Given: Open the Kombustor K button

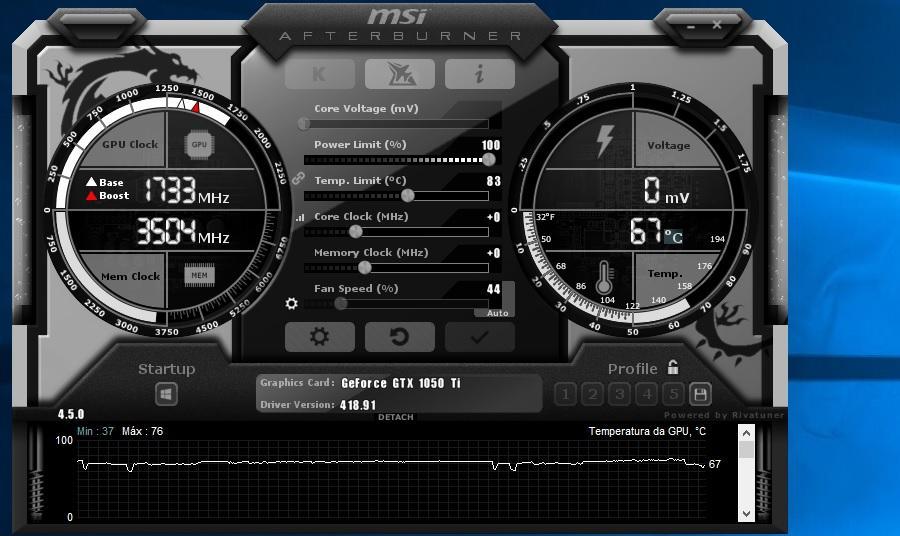Looking at the screenshot, I should pyautogui.click(x=319, y=74).
